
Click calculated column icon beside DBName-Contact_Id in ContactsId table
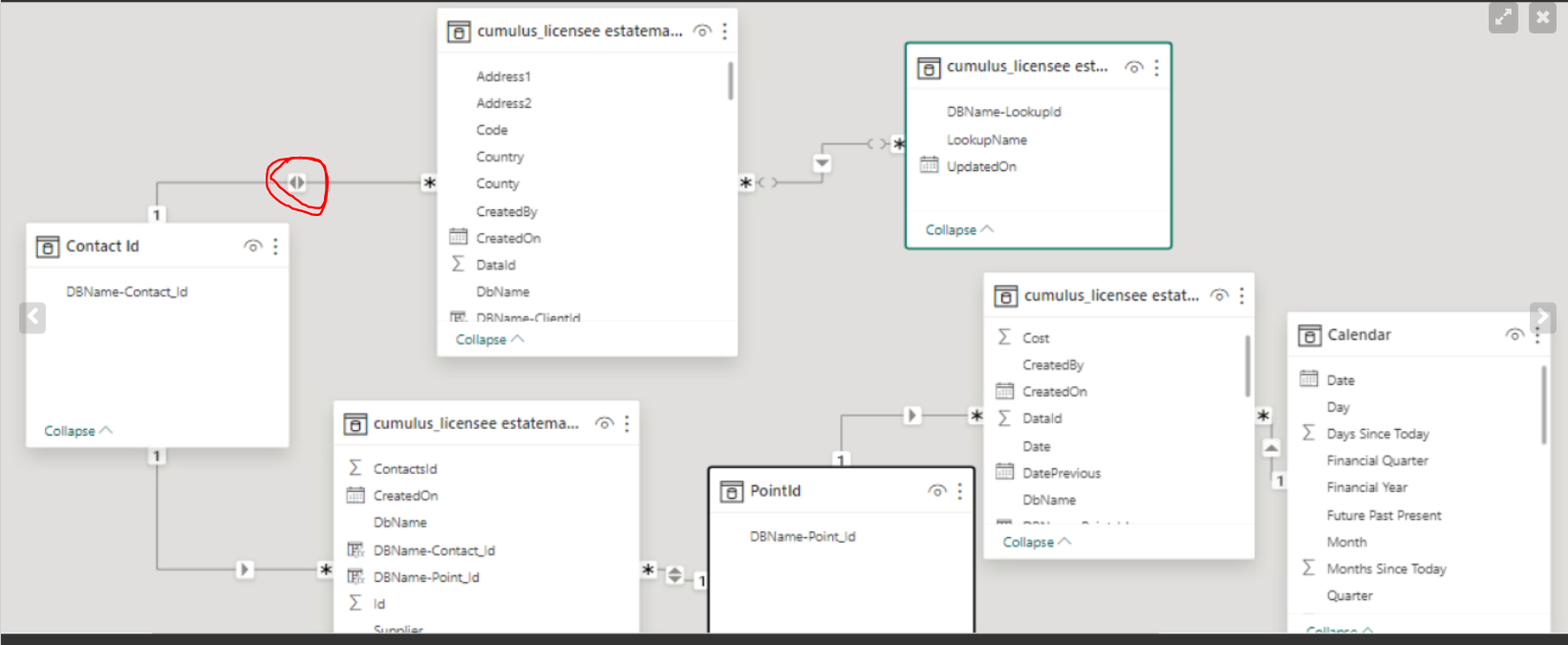[x=355, y=549]
